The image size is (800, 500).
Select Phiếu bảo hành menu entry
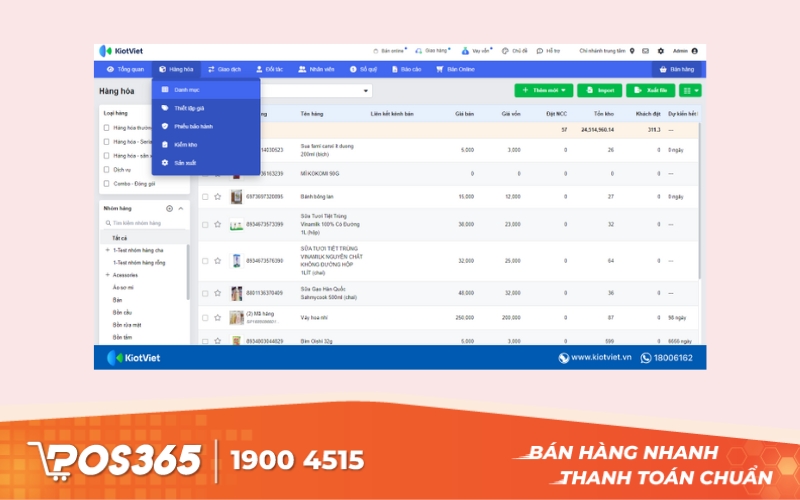(x=206, y=127)
